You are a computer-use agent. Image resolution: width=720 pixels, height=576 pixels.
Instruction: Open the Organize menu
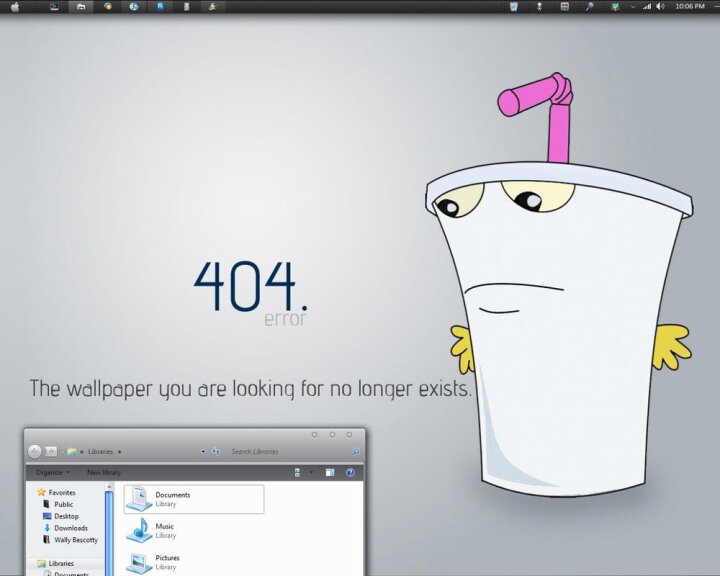(53, 472)
